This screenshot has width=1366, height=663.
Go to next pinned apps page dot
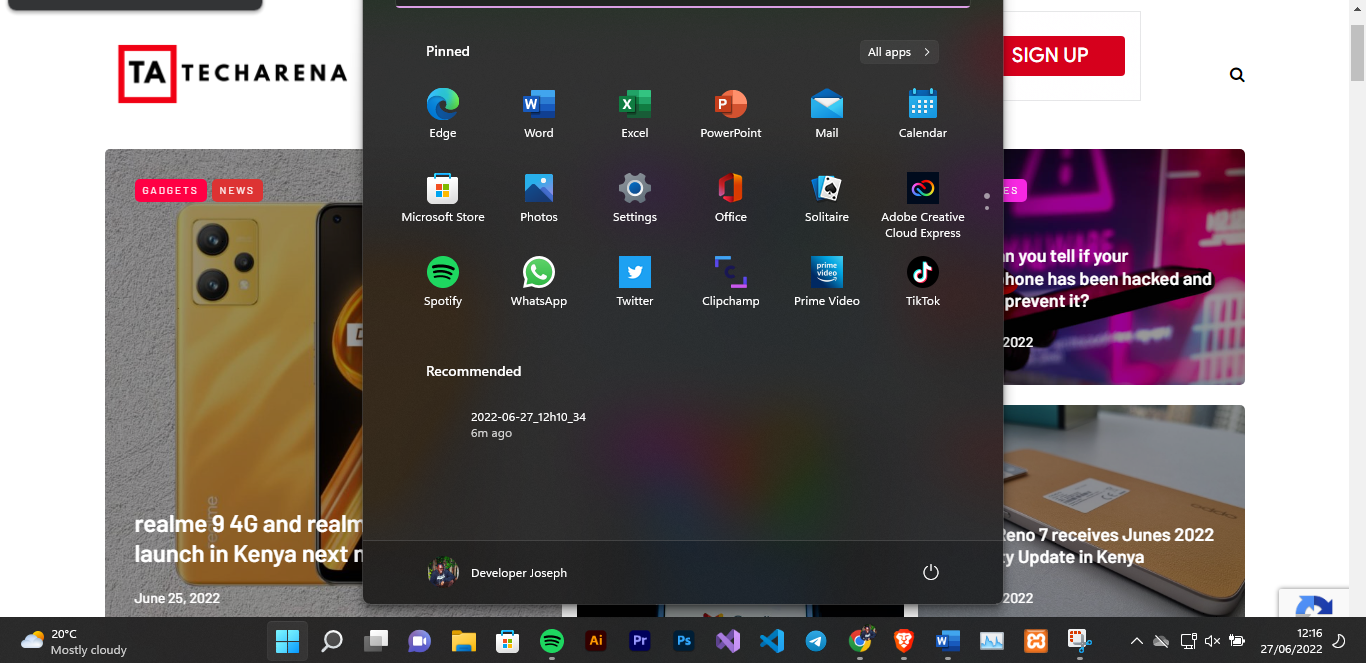click(986, 207)
